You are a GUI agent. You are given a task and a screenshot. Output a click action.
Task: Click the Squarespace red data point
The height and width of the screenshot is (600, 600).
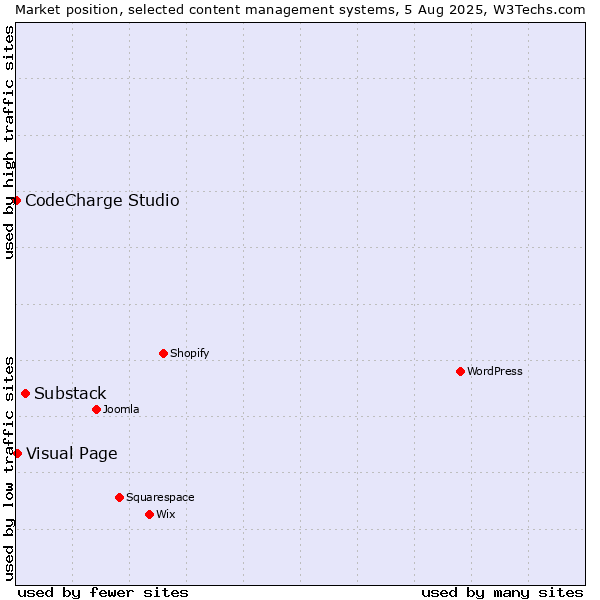pyautogui.click(x=119, y=497)
